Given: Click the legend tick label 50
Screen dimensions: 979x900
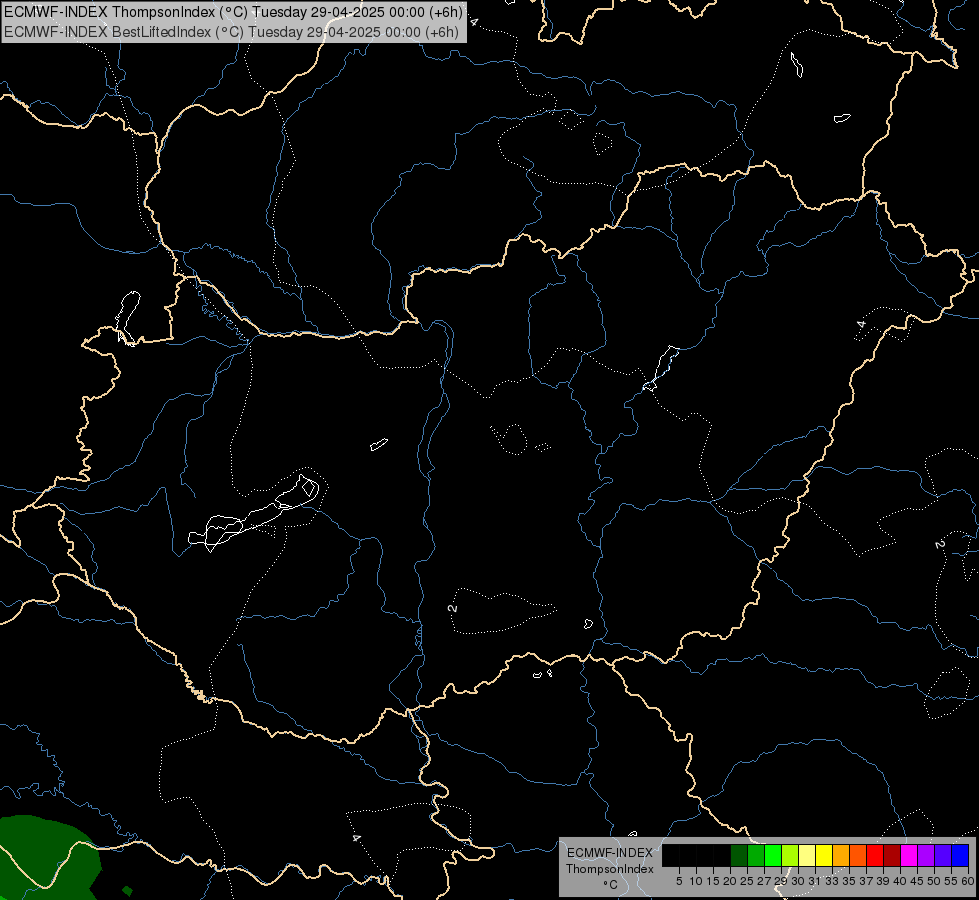Looking at the screenshot, I should click(x=935, y=881).
